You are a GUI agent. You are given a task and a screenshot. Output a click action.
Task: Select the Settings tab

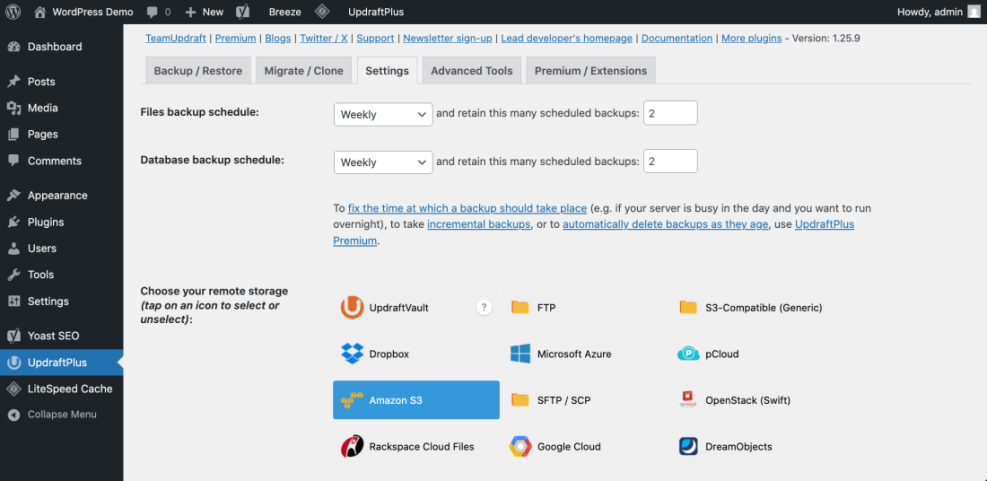pos(387,71)
